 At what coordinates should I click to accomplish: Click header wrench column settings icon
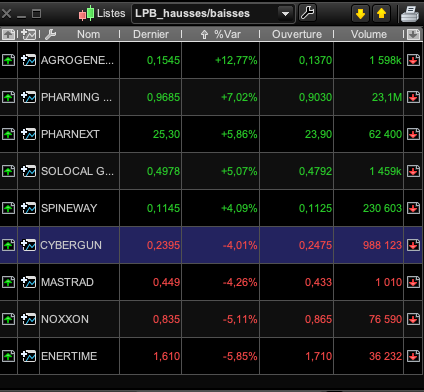[x=50, y=34]
